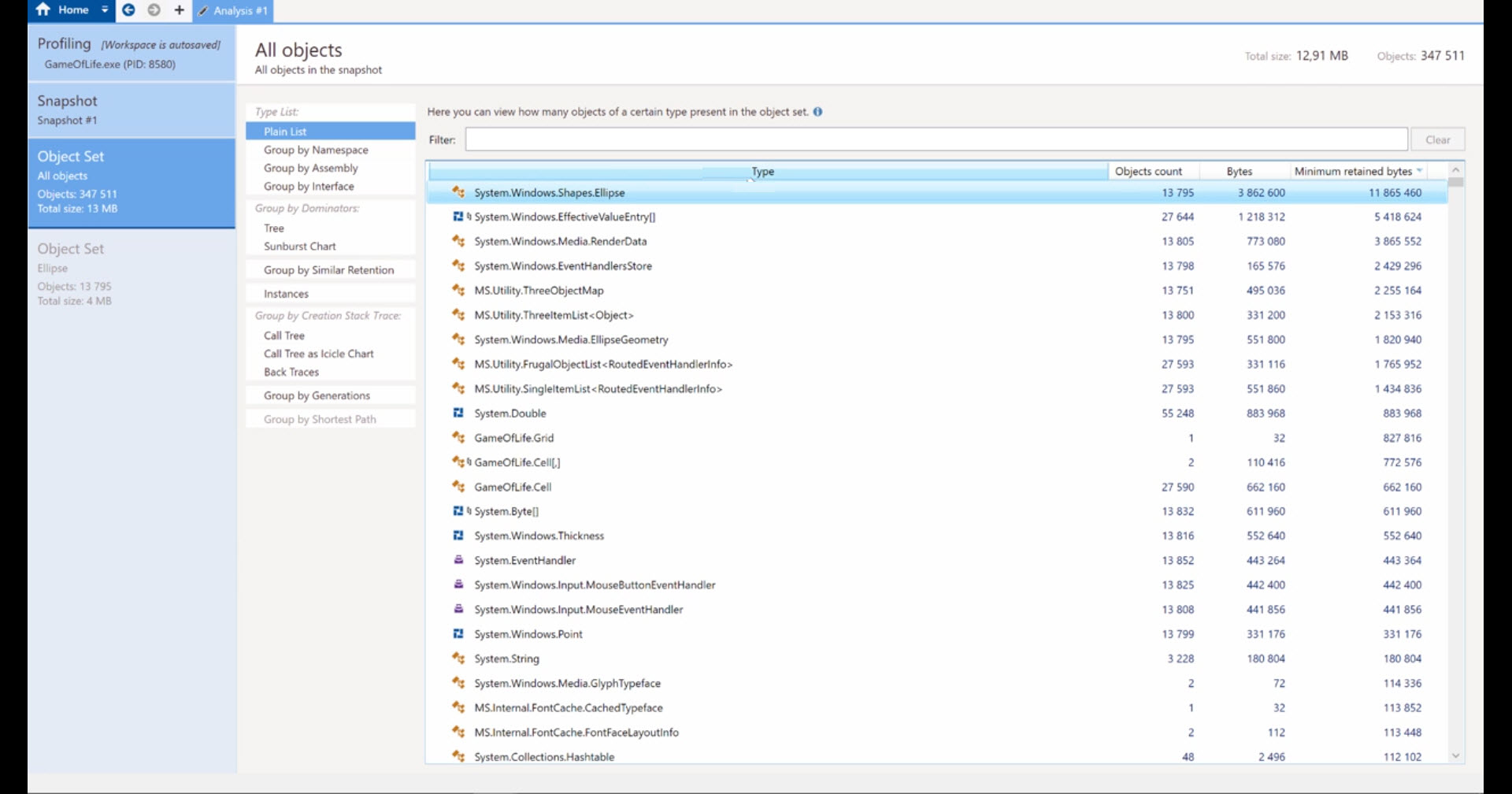
Task: Click the class icon for System.Windows.Shapes.Ellipse
Action: click(458, 192)
